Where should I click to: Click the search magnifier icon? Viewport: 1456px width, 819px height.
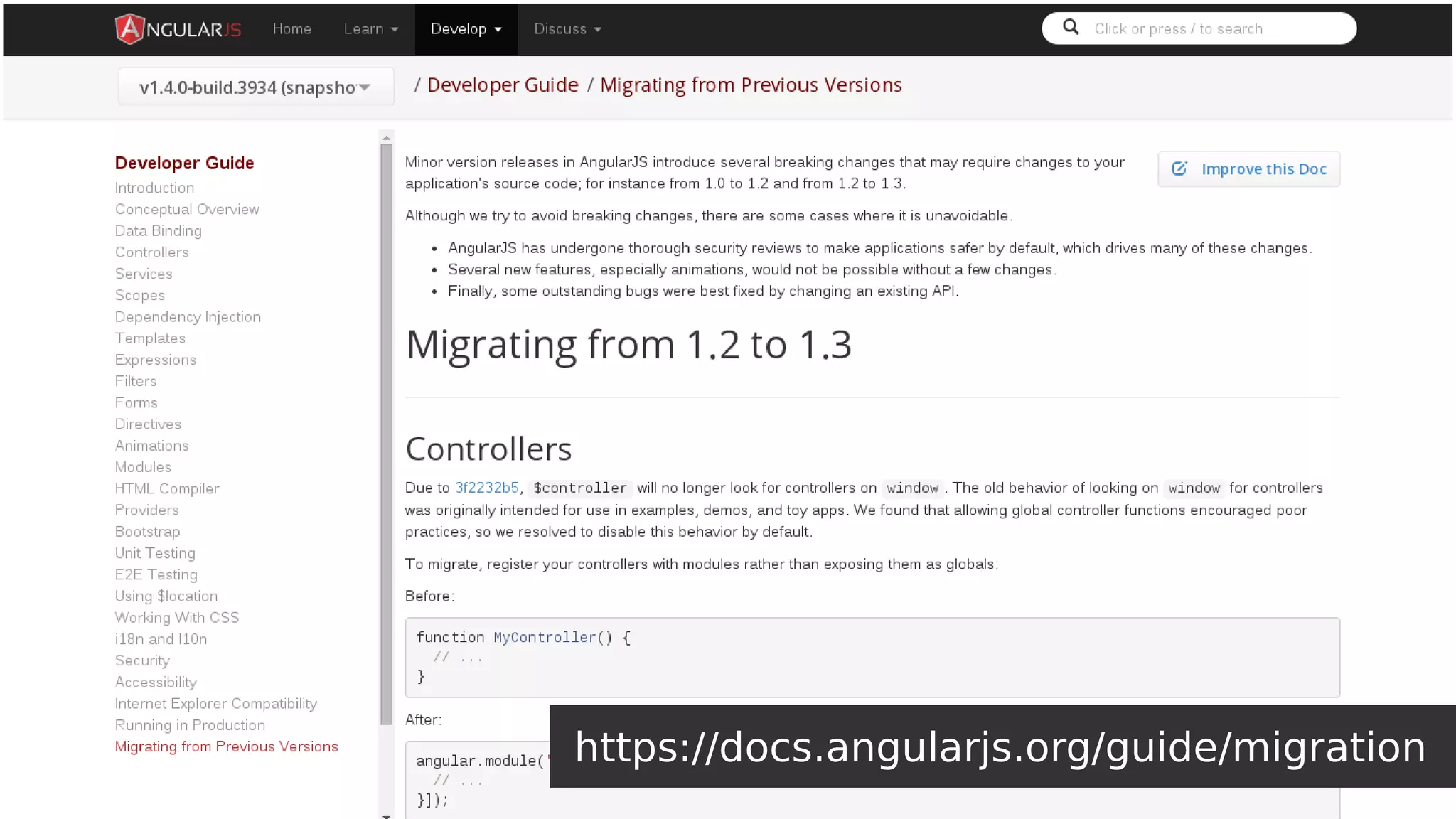(1071, 28)
